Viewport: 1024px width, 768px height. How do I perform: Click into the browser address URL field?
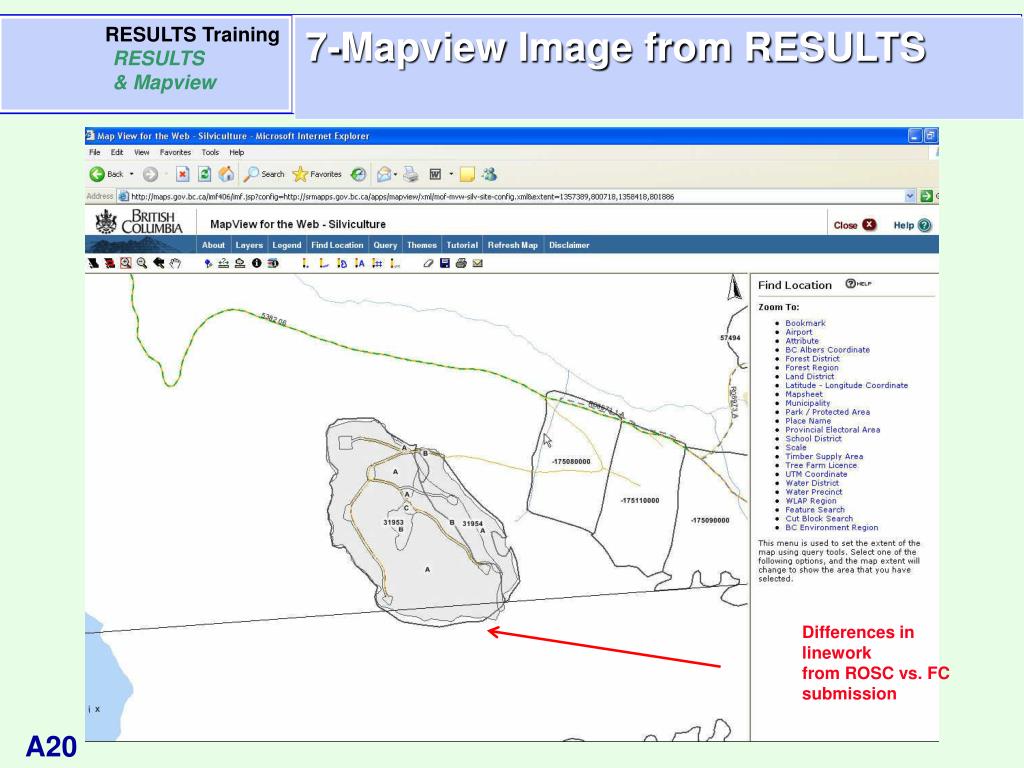(x=516, y=196)
